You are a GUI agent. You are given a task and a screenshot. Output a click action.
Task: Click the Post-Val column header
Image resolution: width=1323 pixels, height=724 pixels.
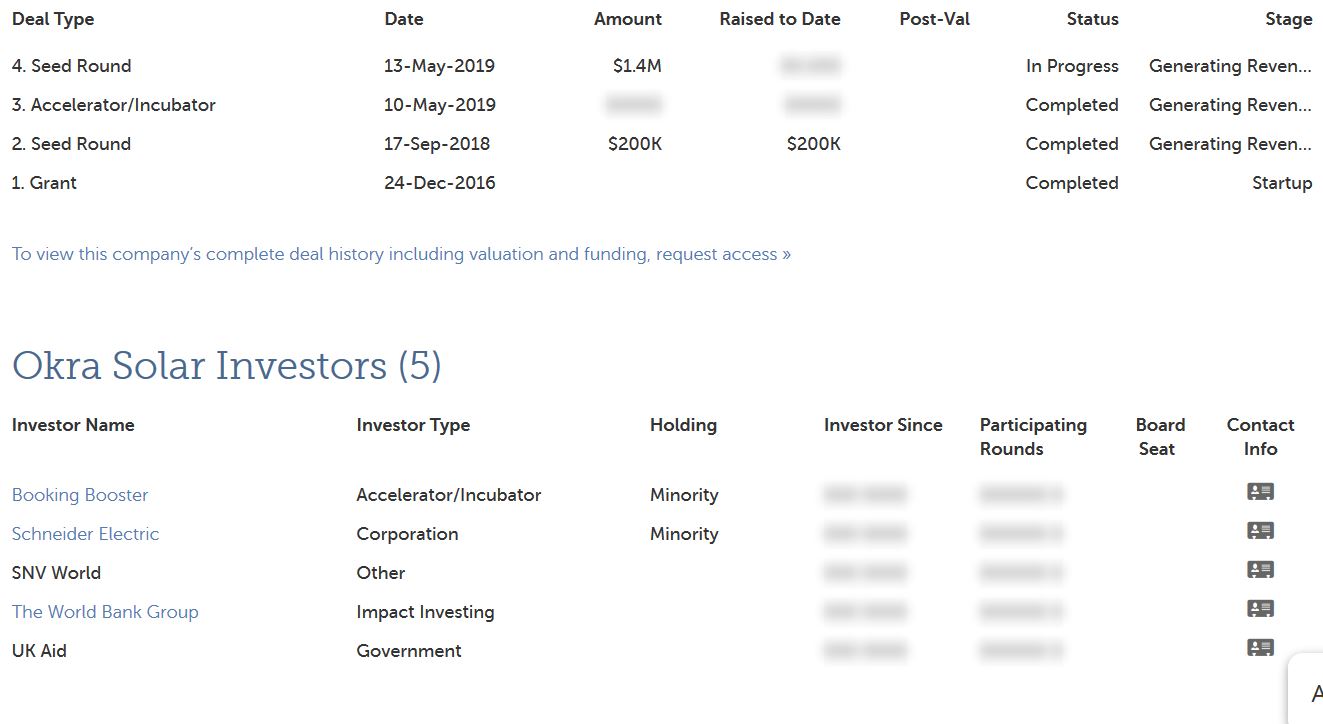click(934, 19)
